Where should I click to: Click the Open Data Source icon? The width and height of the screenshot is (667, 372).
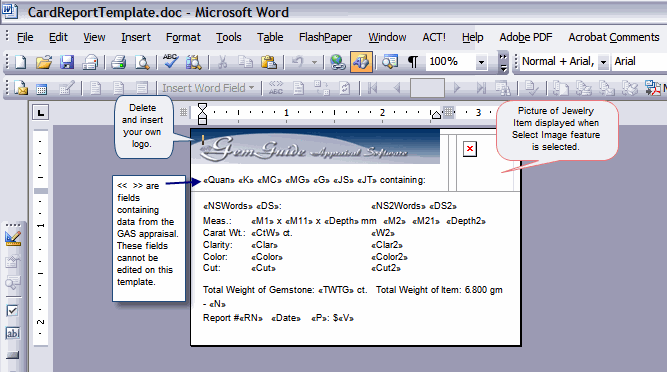(x=41, y=88)
